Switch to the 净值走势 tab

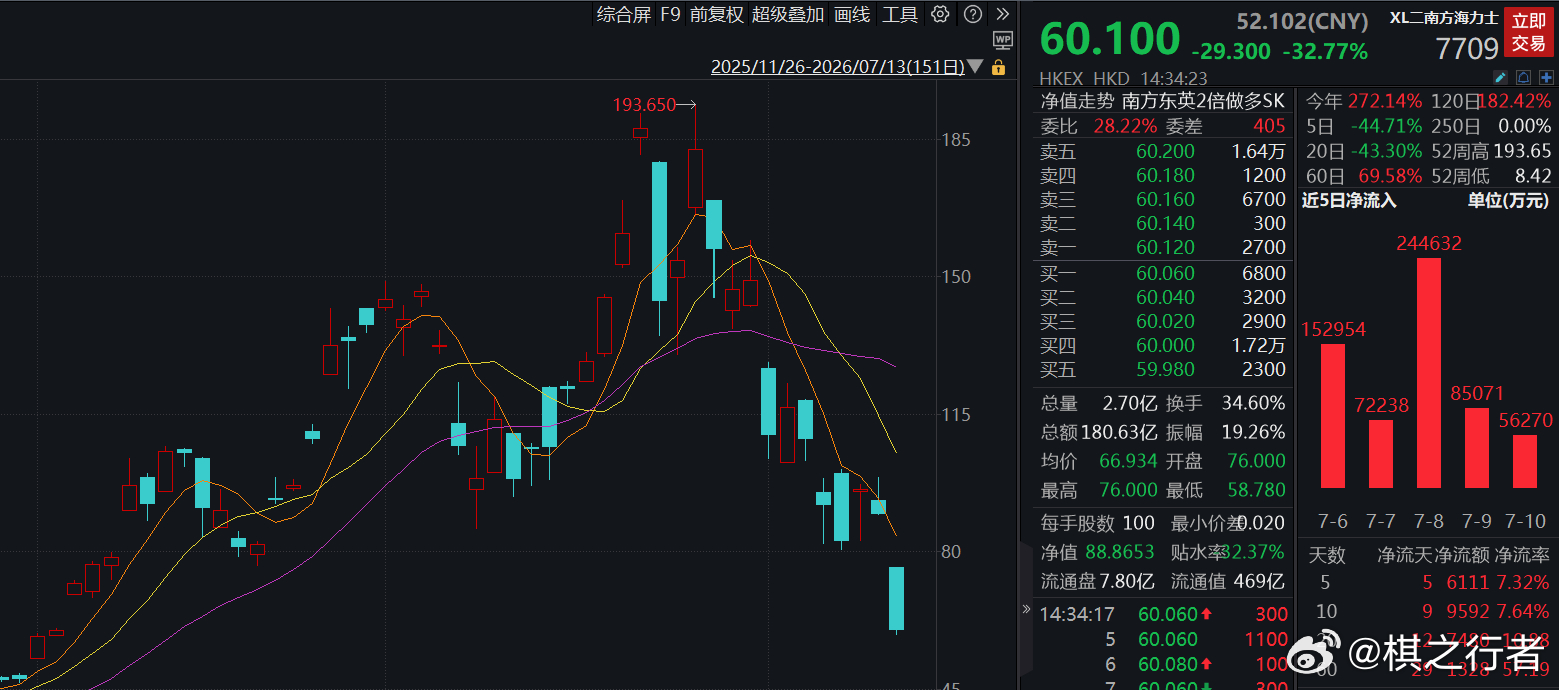(x=1077, y=101)
